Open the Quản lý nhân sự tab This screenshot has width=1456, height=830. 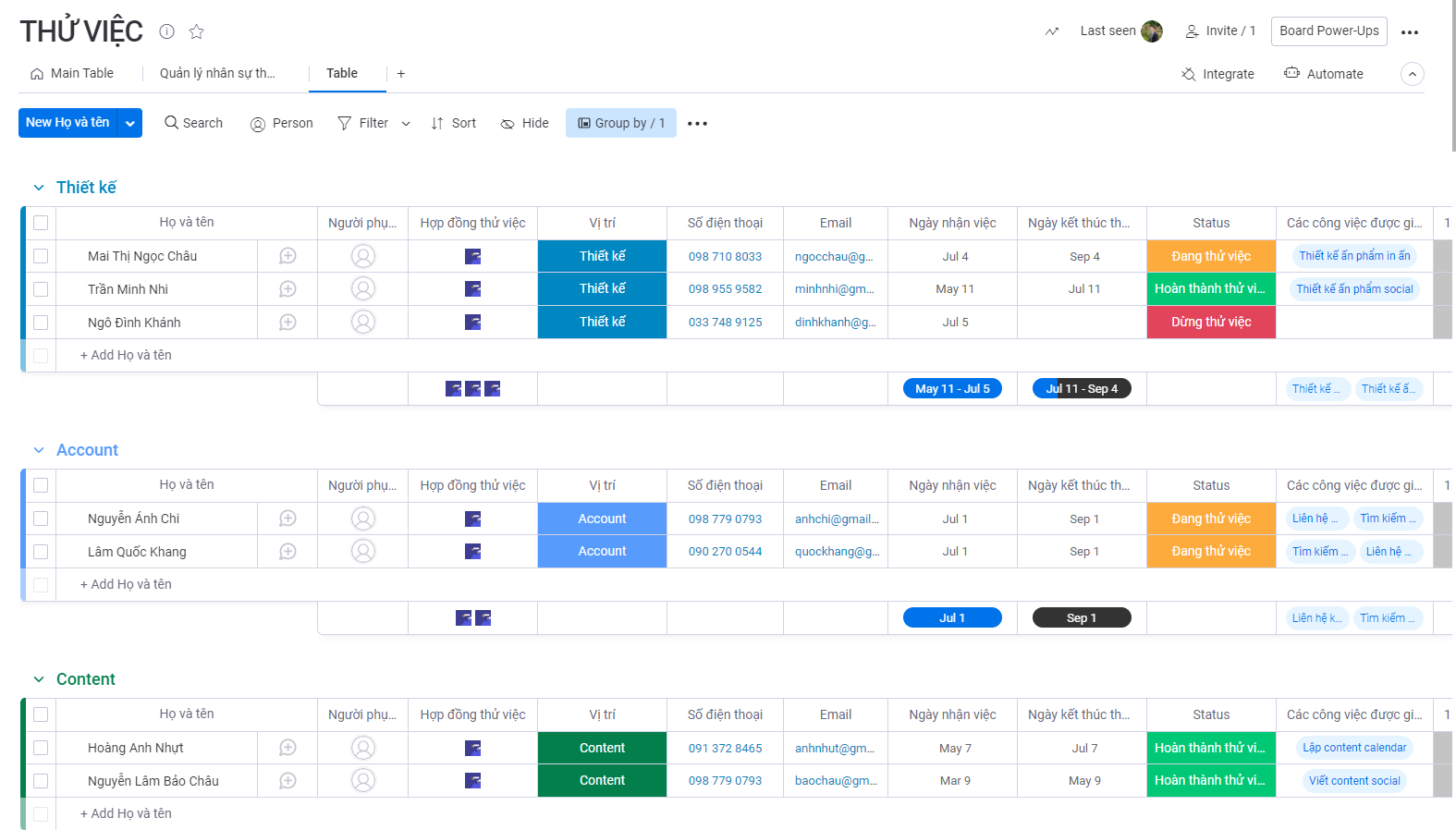click(217, 74)
